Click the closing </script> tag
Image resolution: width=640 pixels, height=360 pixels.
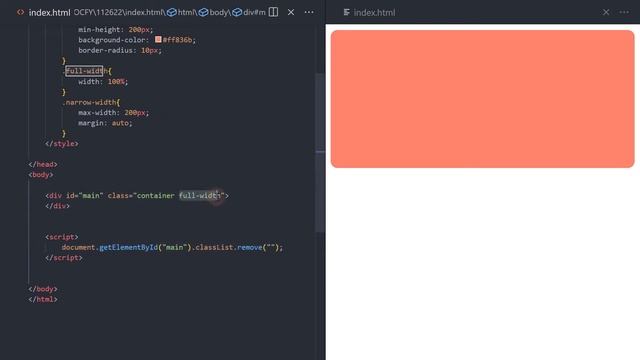point(64,258)
